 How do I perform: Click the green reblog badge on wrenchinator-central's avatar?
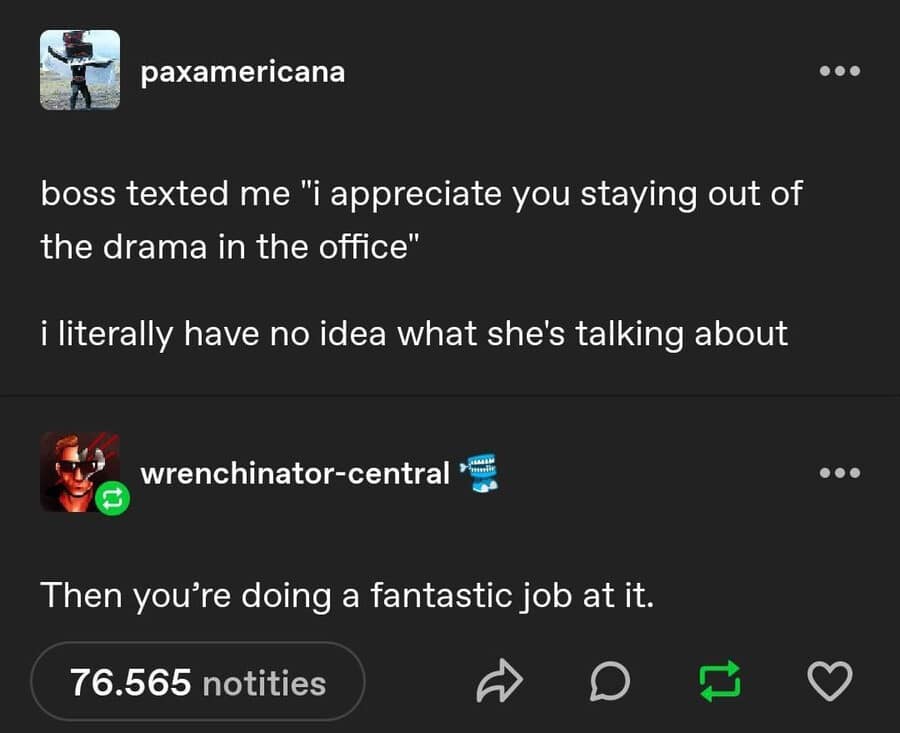(x=113, y=497)
